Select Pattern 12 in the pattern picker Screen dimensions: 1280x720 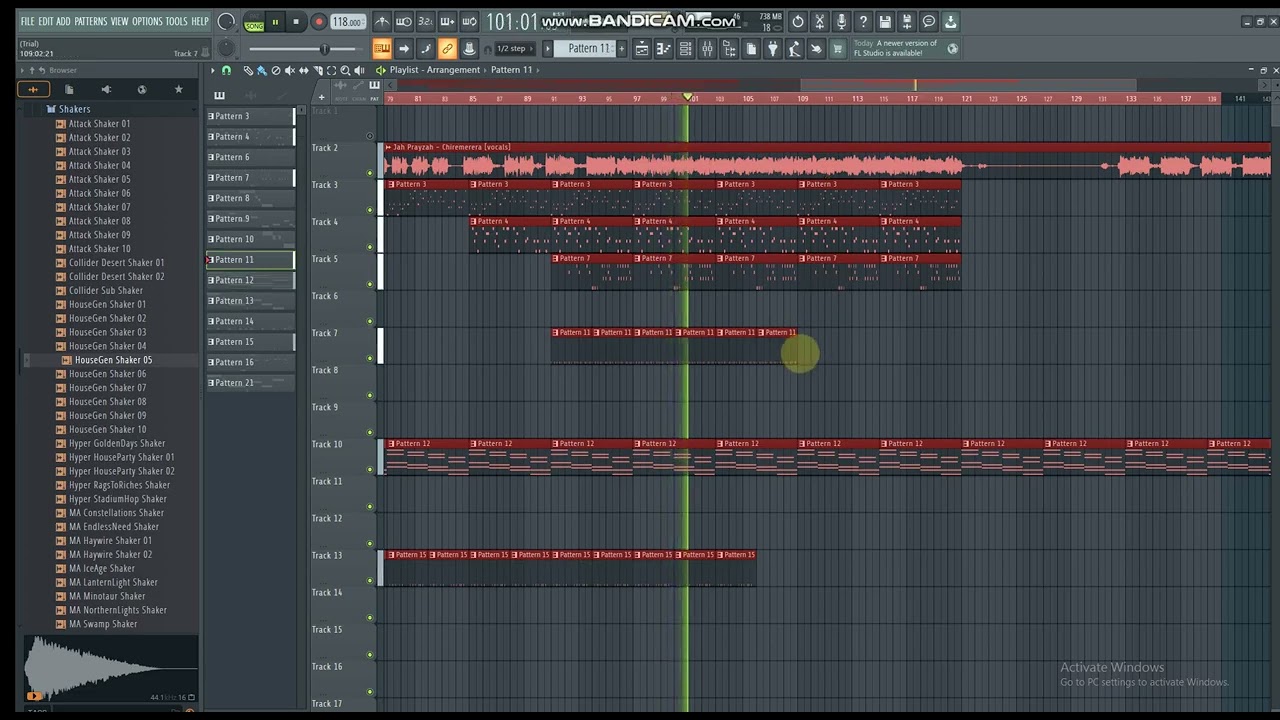pos(251,280)
